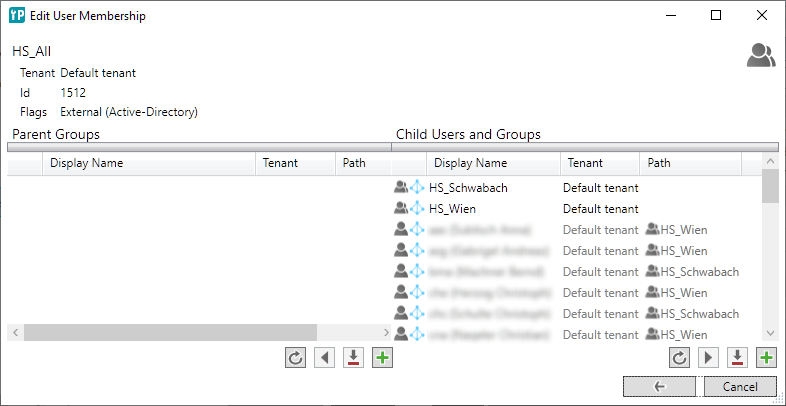786x406 pixels.
Task: Click the Active Directory icon in the HS_Schwabach row
Action: click(417, 188)
